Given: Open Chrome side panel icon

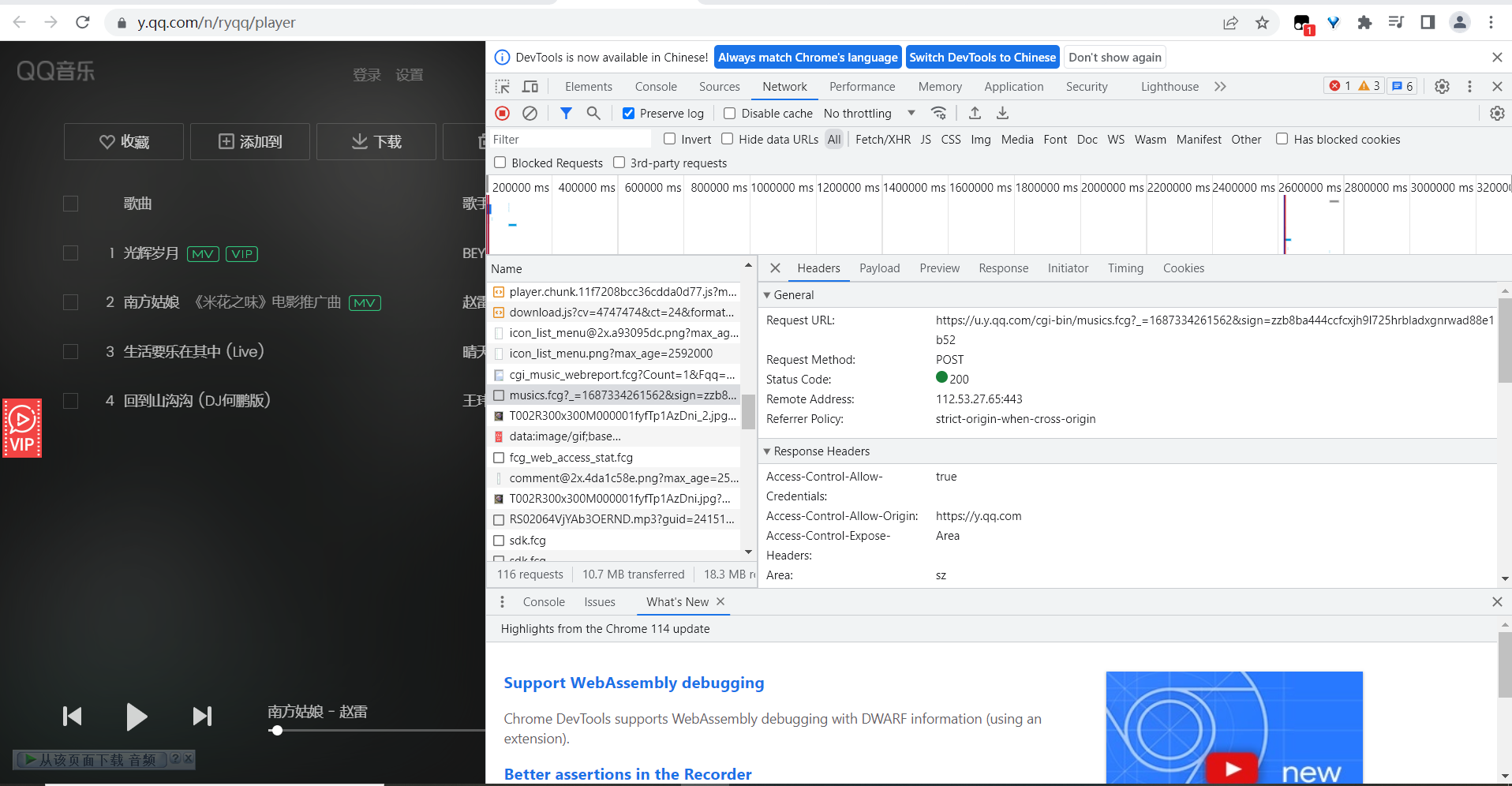Looking at the screenshot, I should [1428, 22].
